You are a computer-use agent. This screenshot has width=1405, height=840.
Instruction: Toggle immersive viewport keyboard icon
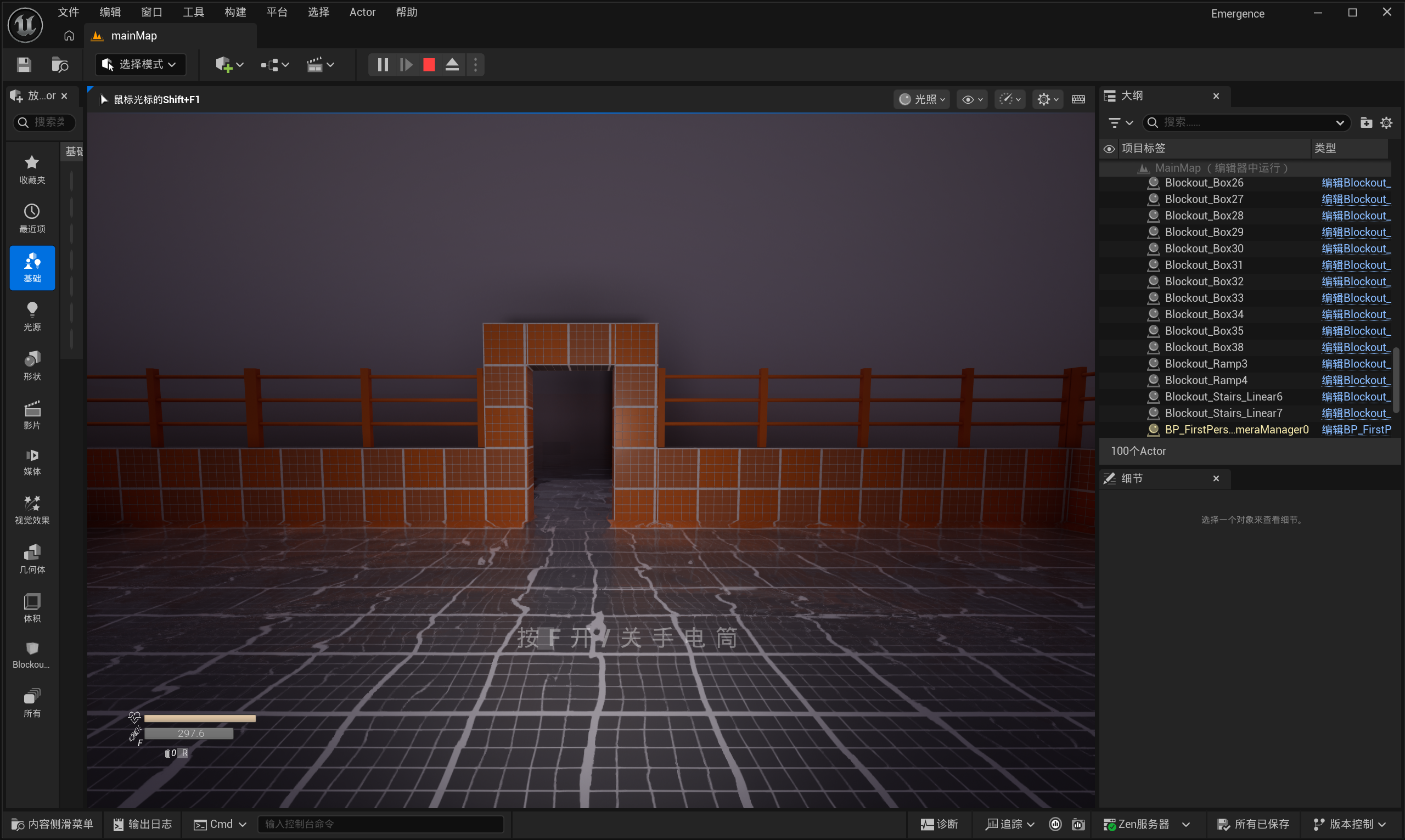pyautogui.click(x=1078, y=100)
